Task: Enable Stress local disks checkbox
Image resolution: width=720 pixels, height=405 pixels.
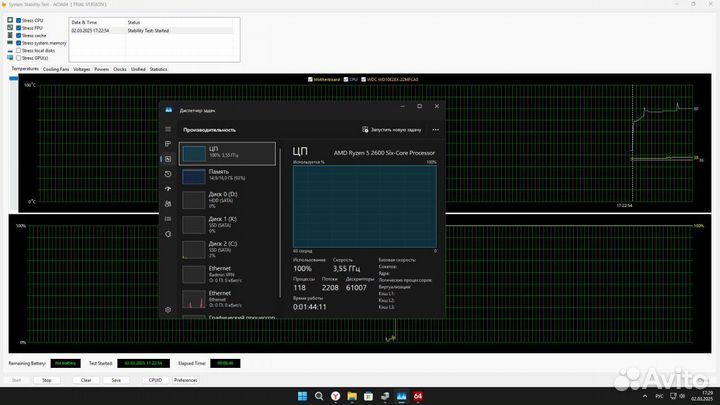Action: [x=18, y=51]
